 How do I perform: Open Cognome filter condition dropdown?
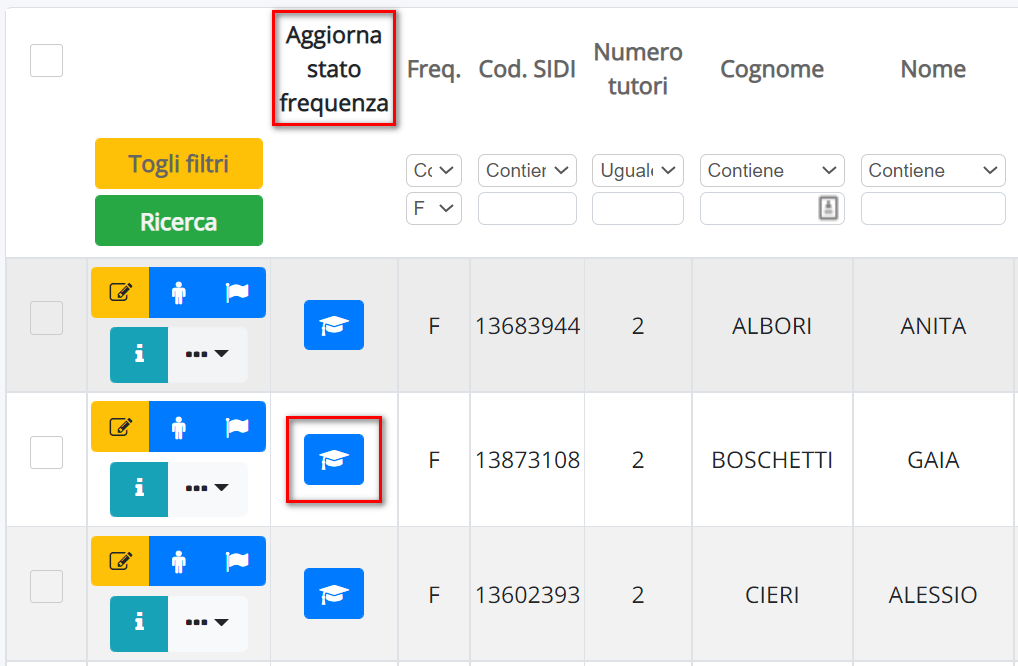[772, 171]
